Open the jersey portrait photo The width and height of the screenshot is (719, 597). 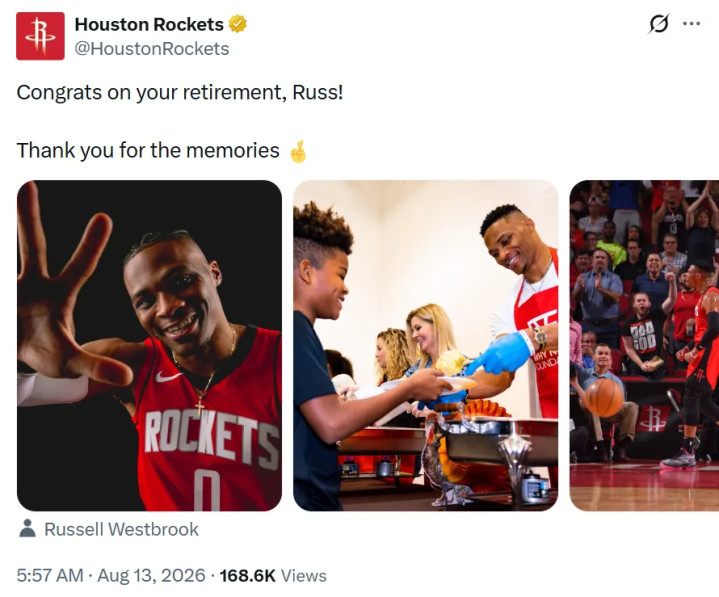[x=149, y=345]
